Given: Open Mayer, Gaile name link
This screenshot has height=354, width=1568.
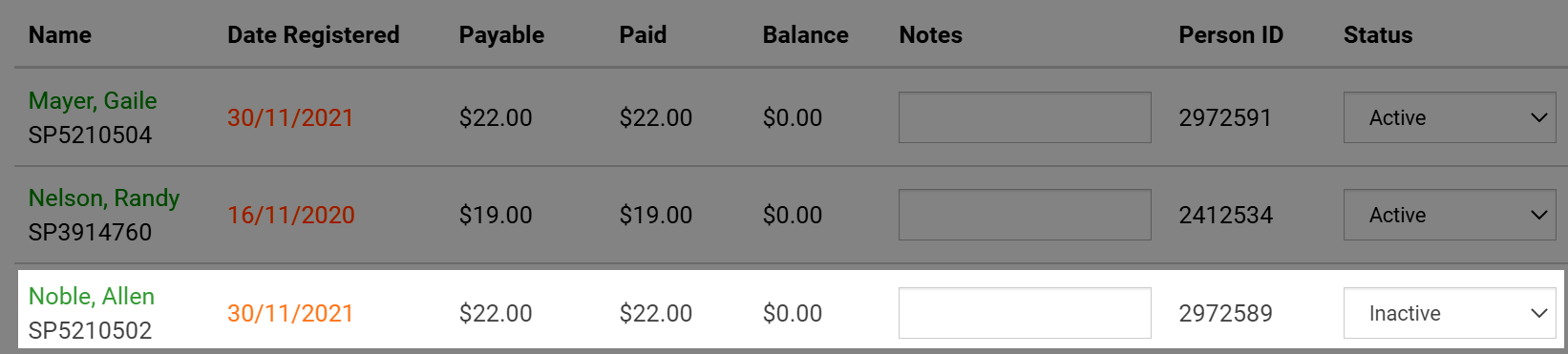Looking at the screenshot, I should point(93,100).
